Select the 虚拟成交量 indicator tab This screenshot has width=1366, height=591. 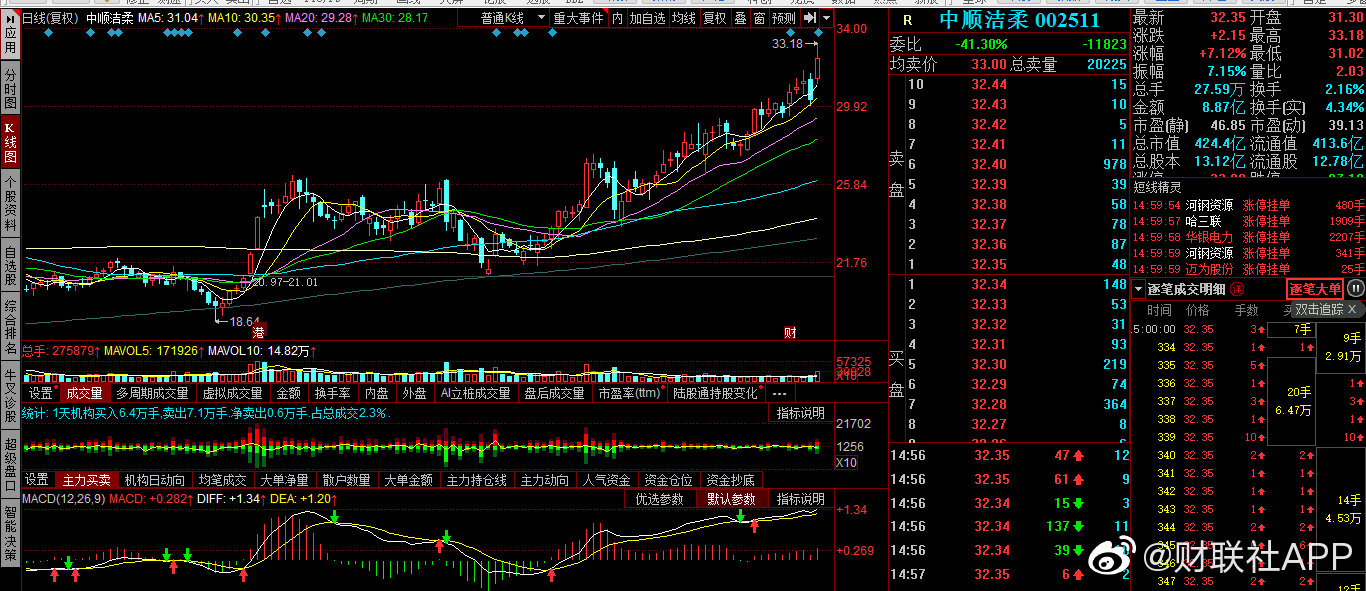[x=233, y=394]
